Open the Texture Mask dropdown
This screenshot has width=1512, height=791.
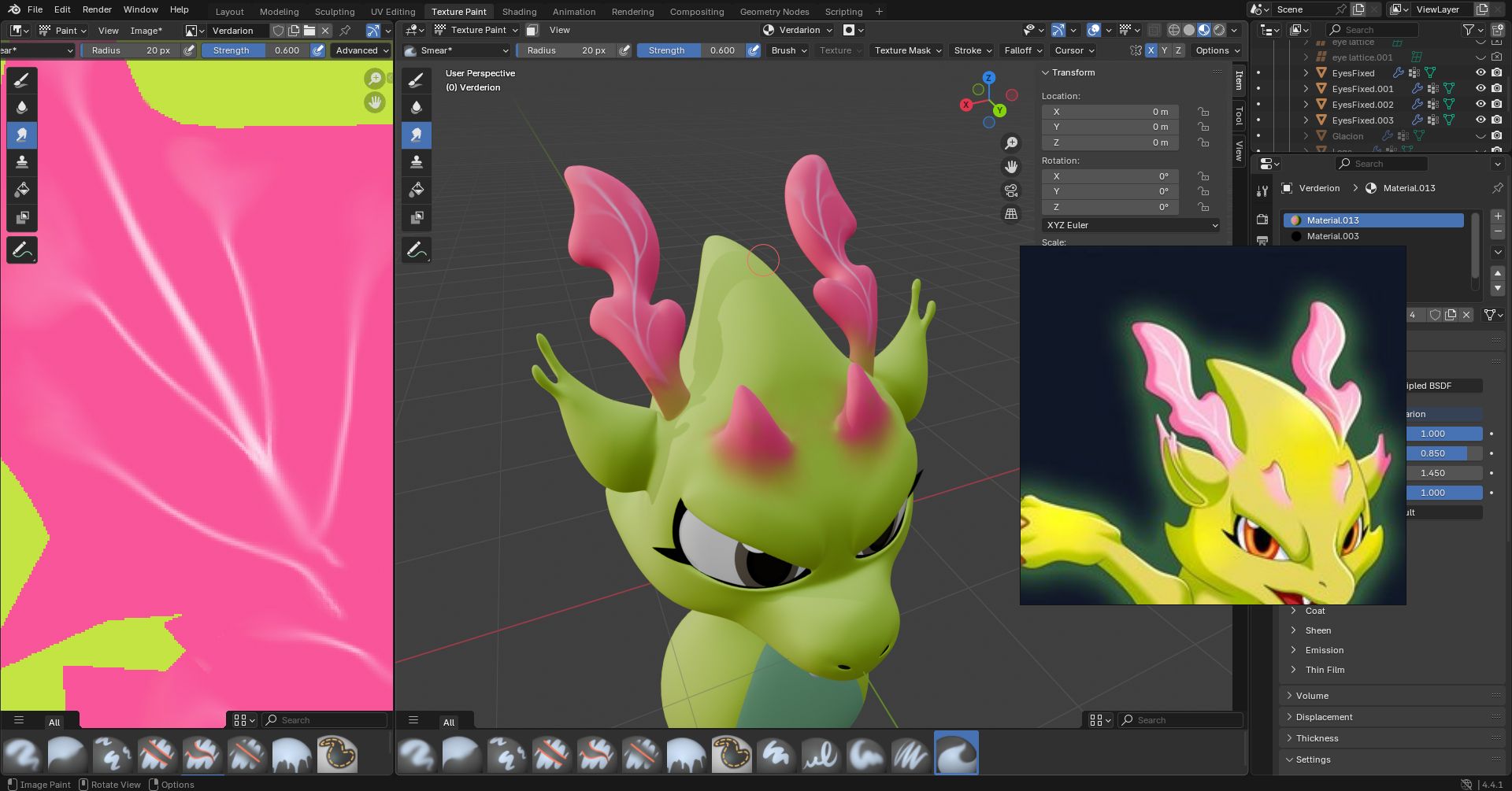click(x=909, y=50)
